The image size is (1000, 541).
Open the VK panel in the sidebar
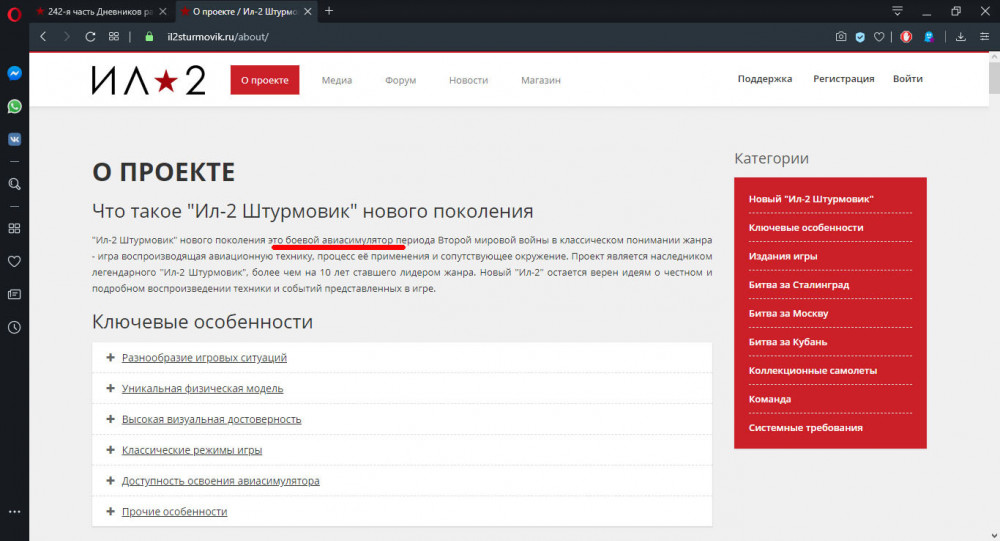(15, 139)
